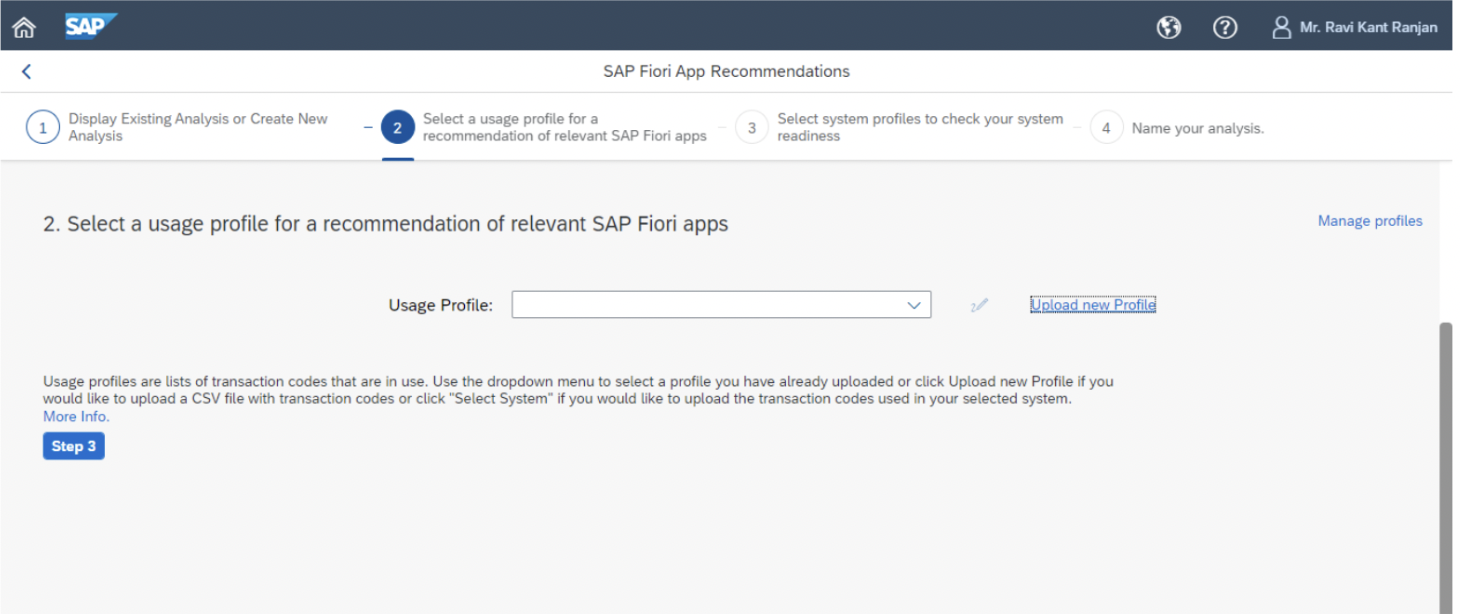Screen dimensions: 1460x614
Task: Click the Home icon in the shell bar
Action: [x=23, y=27]
